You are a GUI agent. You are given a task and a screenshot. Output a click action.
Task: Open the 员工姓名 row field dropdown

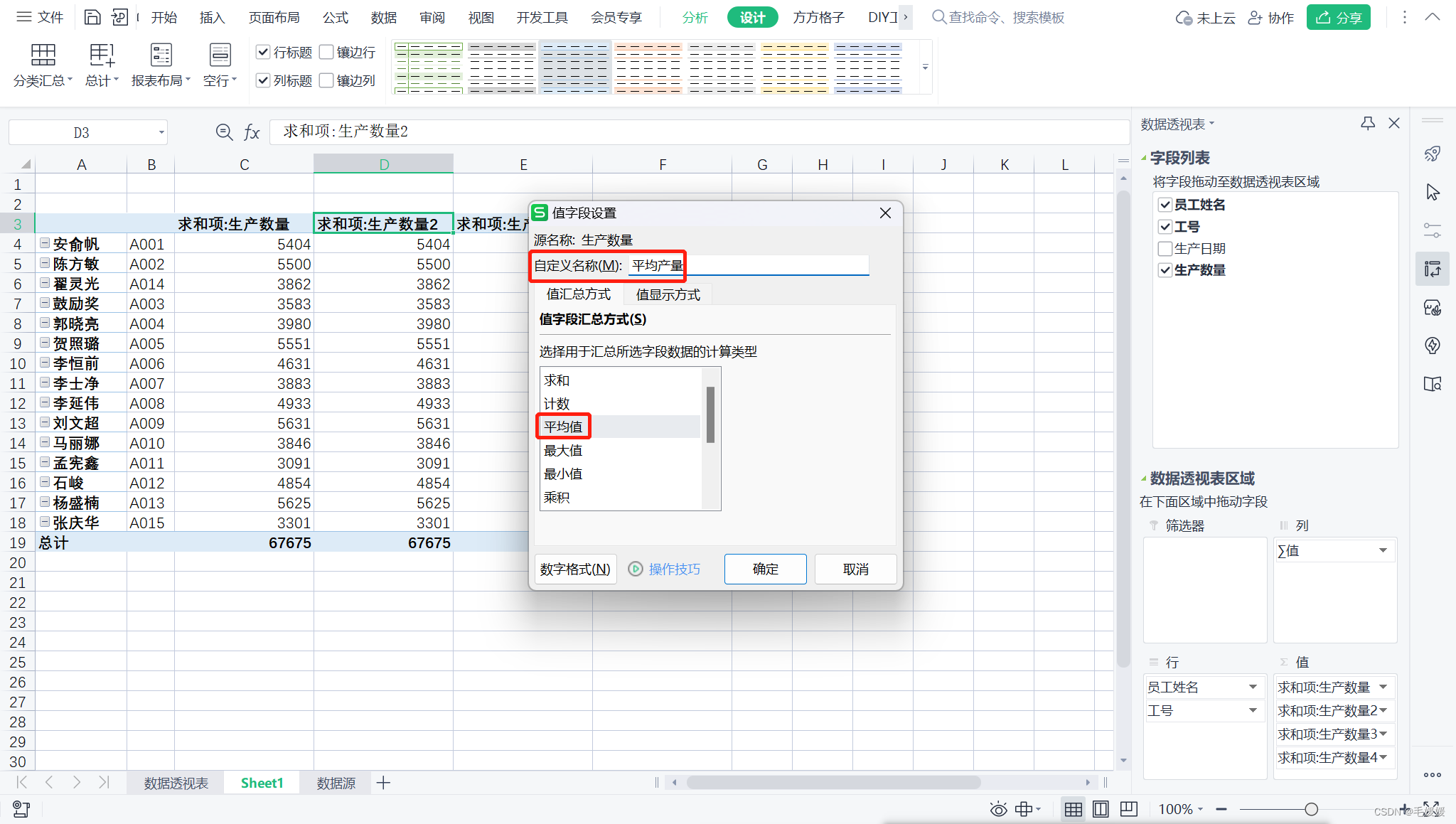[x=1253, y=687]
